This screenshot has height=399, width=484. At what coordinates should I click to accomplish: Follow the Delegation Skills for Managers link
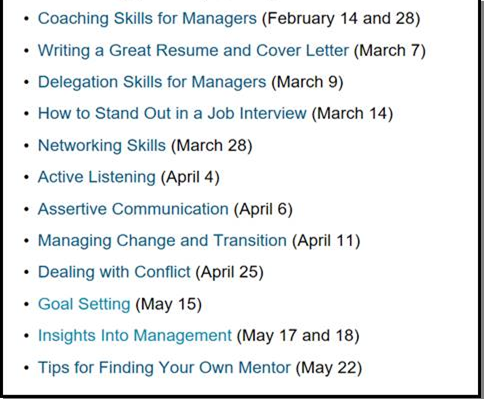click(152, 82)
